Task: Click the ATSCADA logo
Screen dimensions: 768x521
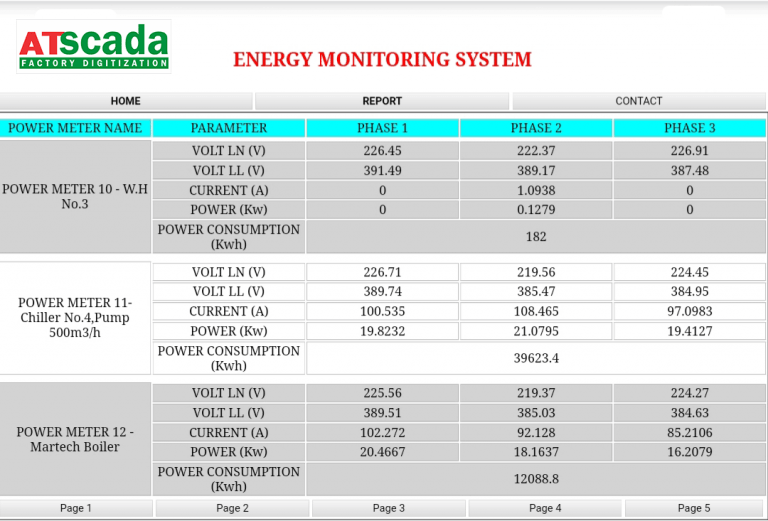Action: pyautogui.click(x=94, y=47)
